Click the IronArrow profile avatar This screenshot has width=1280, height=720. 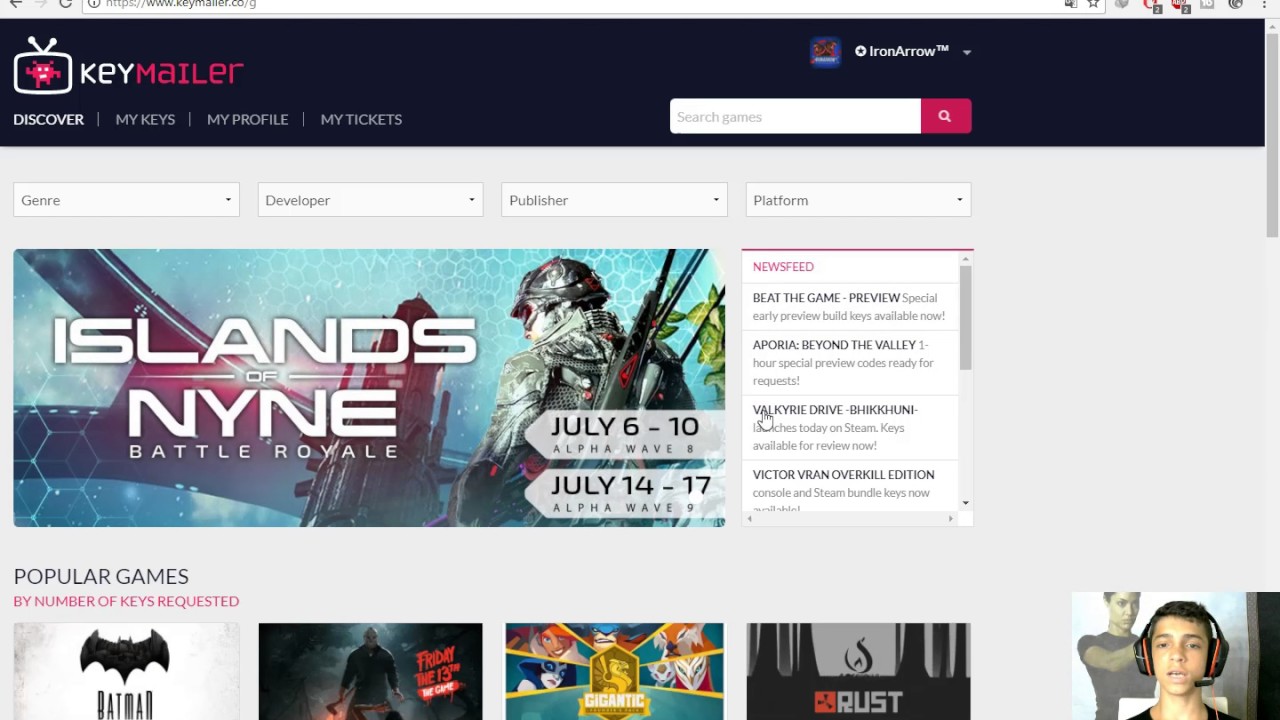825,52
